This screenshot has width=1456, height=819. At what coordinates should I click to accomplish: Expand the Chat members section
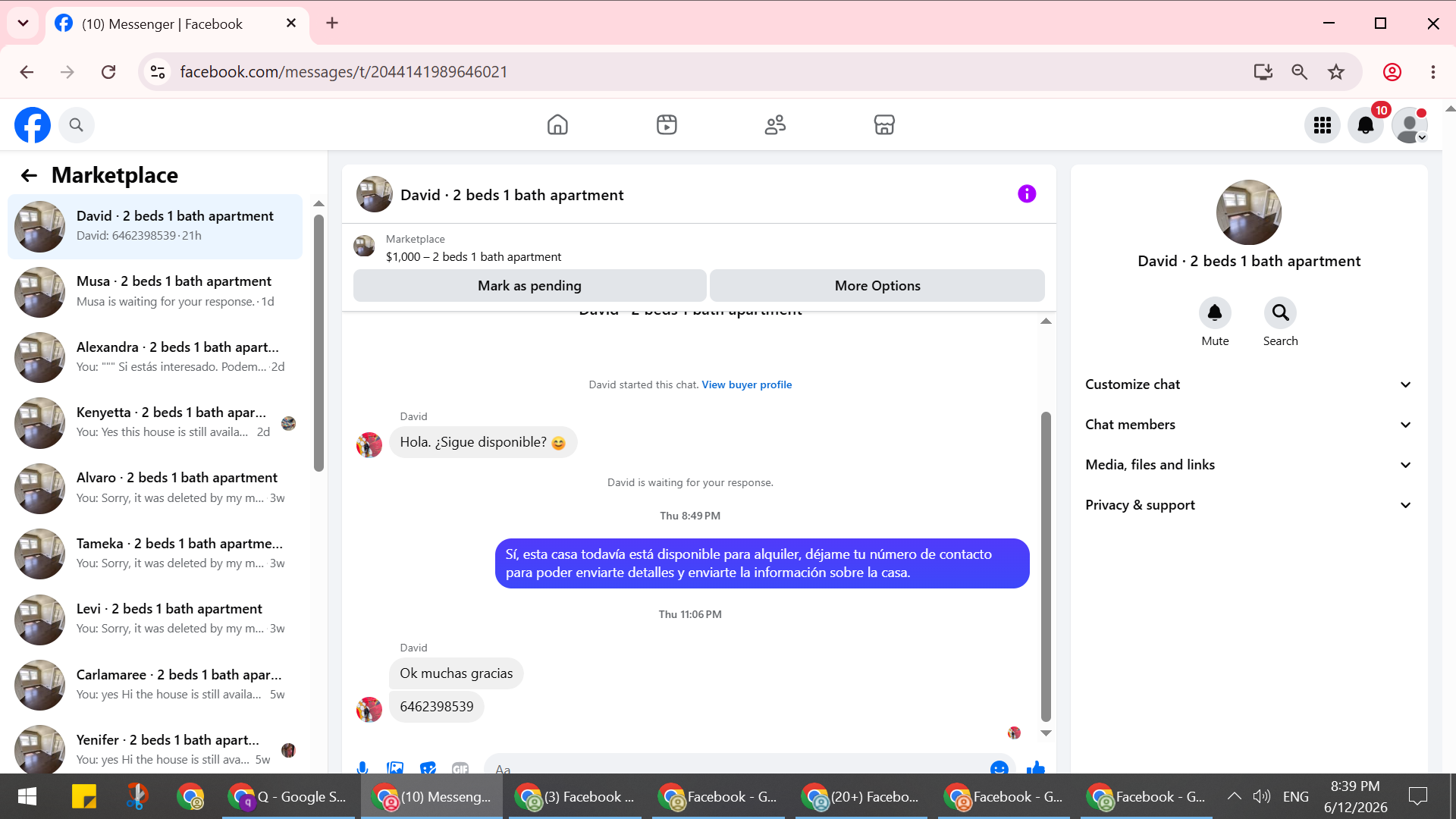pos(1248,425)
